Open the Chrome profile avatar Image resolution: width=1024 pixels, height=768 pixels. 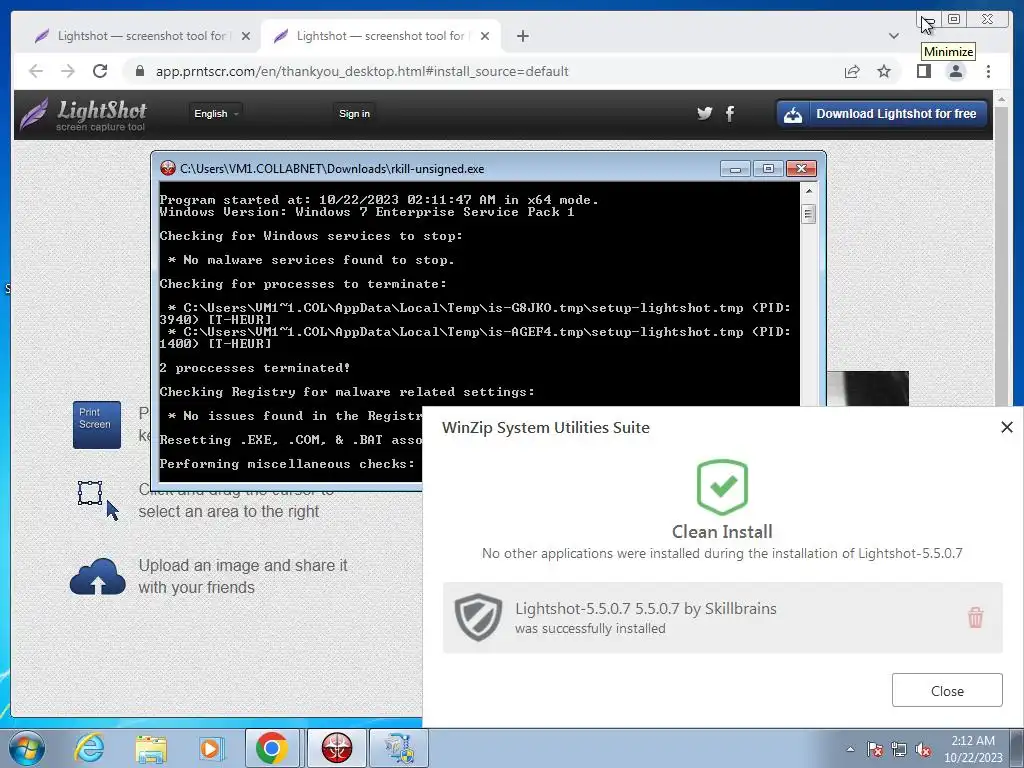pyautogui.click(x=955, y=71)
